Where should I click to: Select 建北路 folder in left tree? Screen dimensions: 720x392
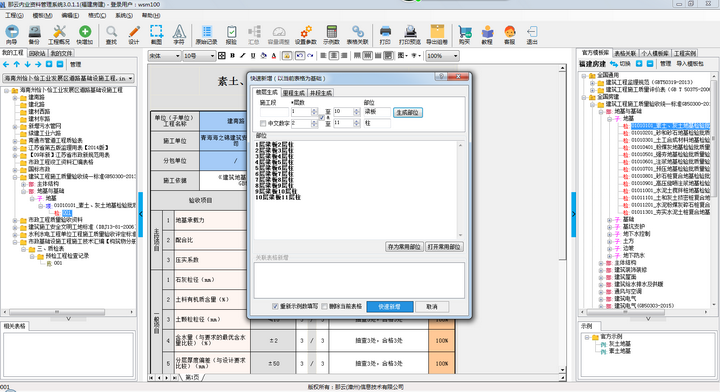36,105
